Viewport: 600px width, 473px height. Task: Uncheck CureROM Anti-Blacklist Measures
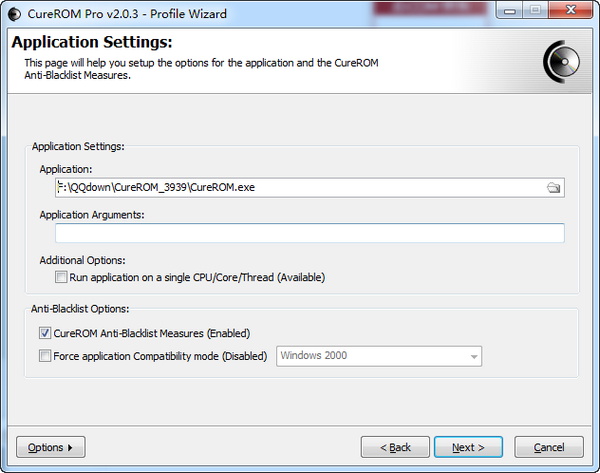coord(45,333)
